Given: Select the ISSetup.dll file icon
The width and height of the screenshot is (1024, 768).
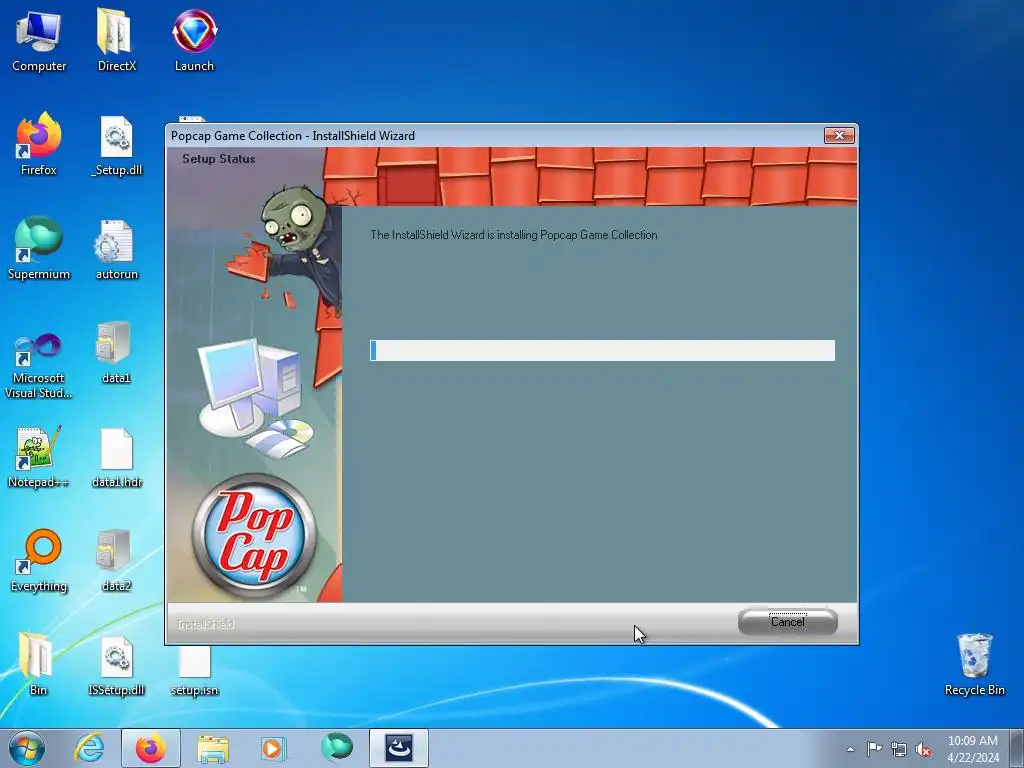Looking at the screenshot, I should click(x=116, y=666).
